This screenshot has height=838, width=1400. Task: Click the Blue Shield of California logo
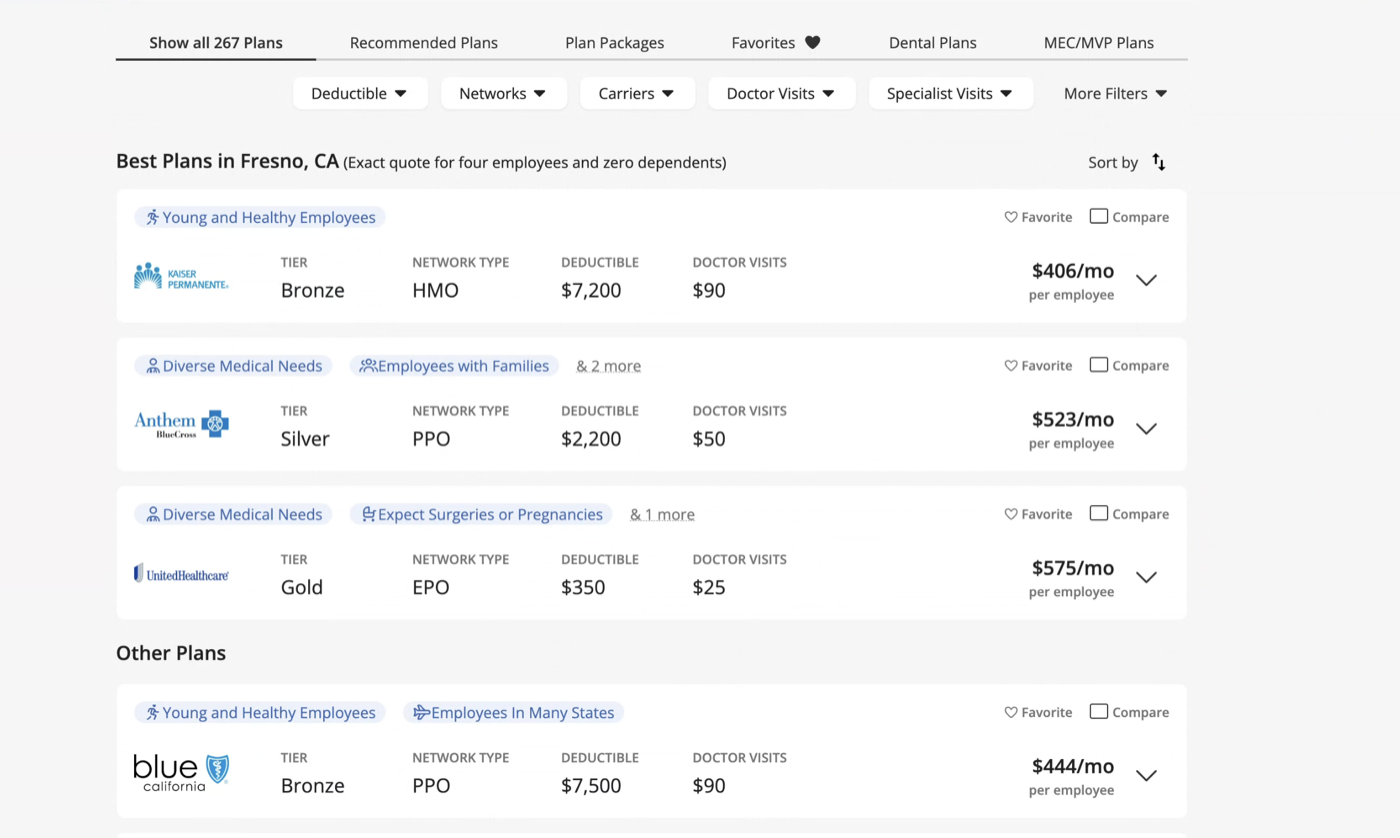(x=181, y=772)
